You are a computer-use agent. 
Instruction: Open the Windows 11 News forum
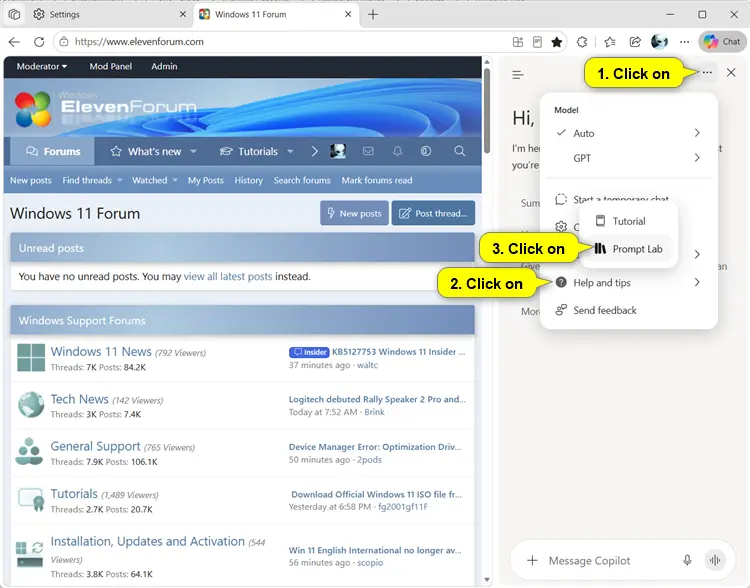click(x=101, y=352)
